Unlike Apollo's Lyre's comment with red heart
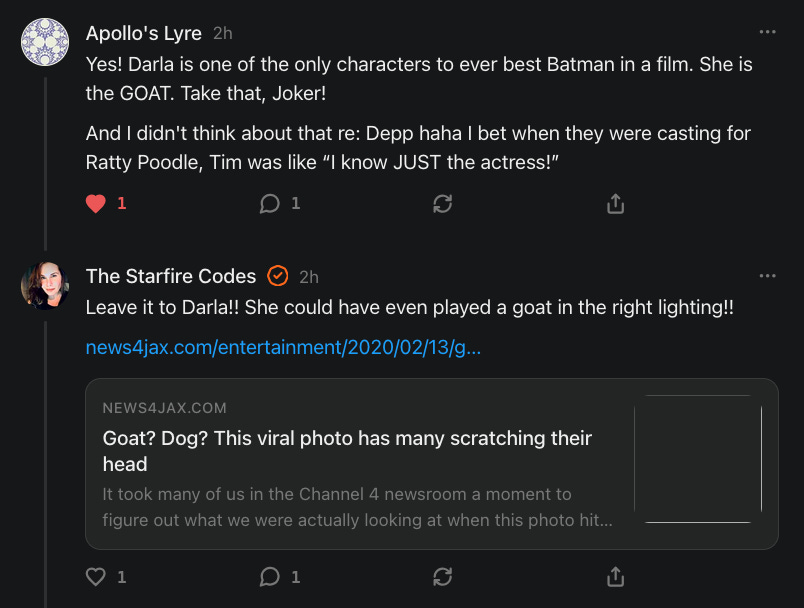This screenshot has height=608, width=804. tap(96, 204)
